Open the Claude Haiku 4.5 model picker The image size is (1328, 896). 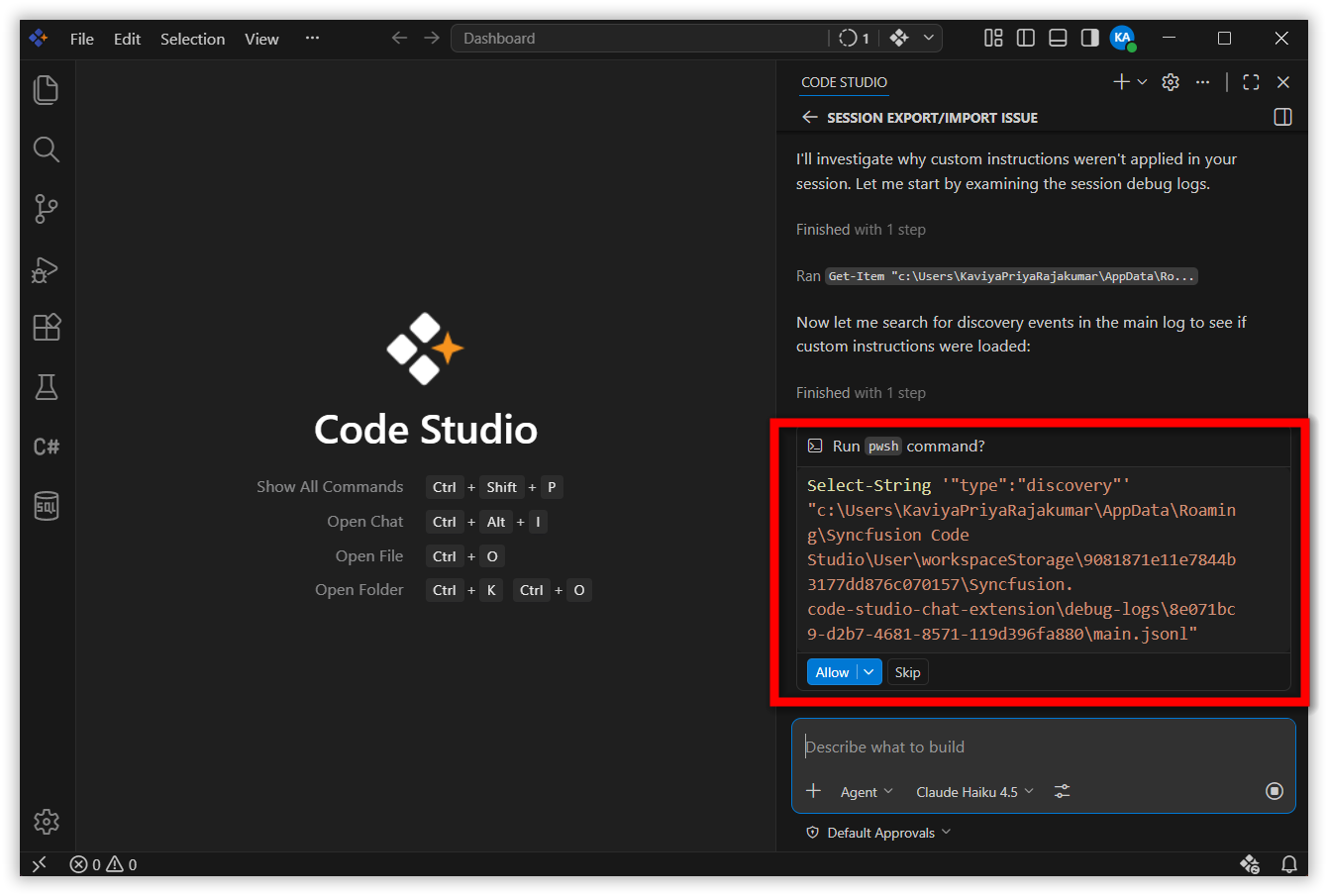[974, 791]
